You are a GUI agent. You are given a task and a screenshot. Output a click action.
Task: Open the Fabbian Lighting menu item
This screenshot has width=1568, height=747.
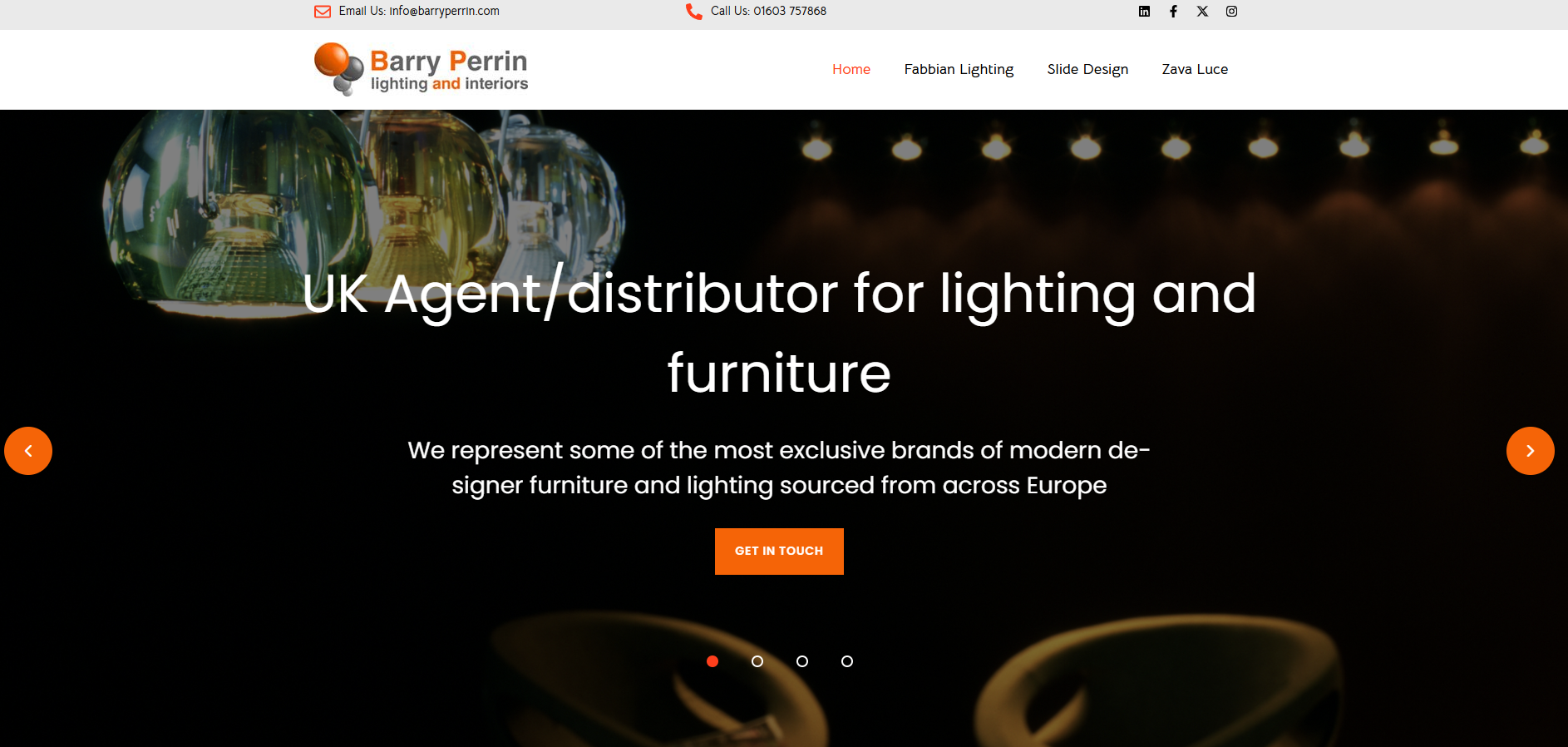point(959,70)
